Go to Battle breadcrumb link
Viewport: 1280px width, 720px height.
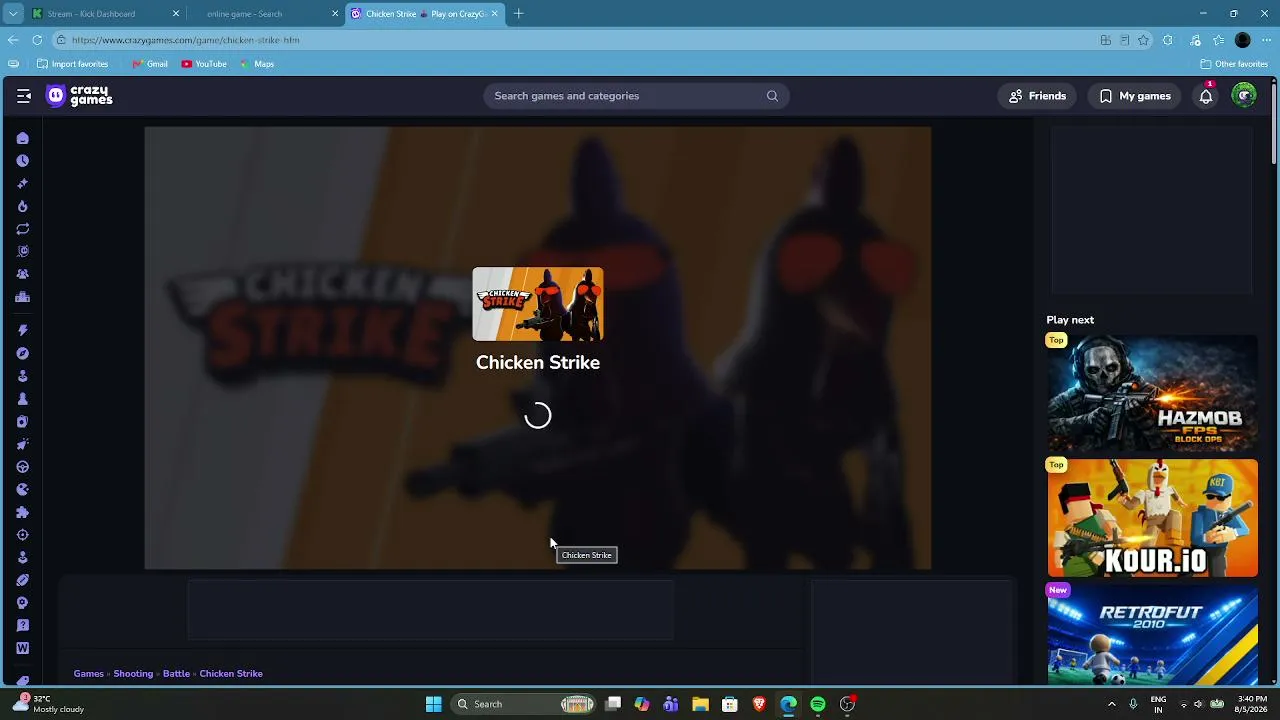(176, 674)
